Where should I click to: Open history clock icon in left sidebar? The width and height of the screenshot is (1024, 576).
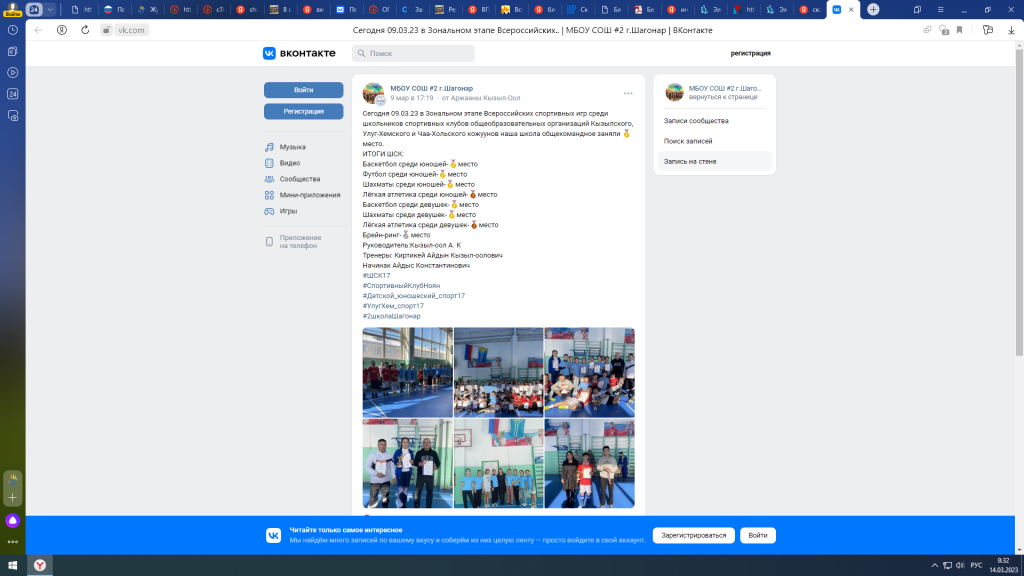pyautogui.click(x=13, y=30)
